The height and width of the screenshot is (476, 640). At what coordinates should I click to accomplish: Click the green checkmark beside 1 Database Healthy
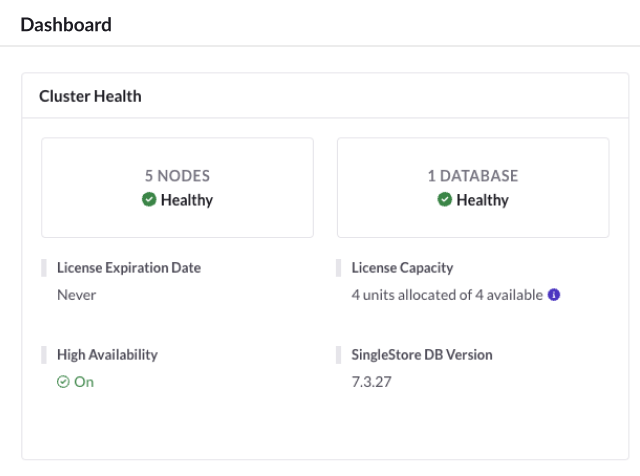444,200
